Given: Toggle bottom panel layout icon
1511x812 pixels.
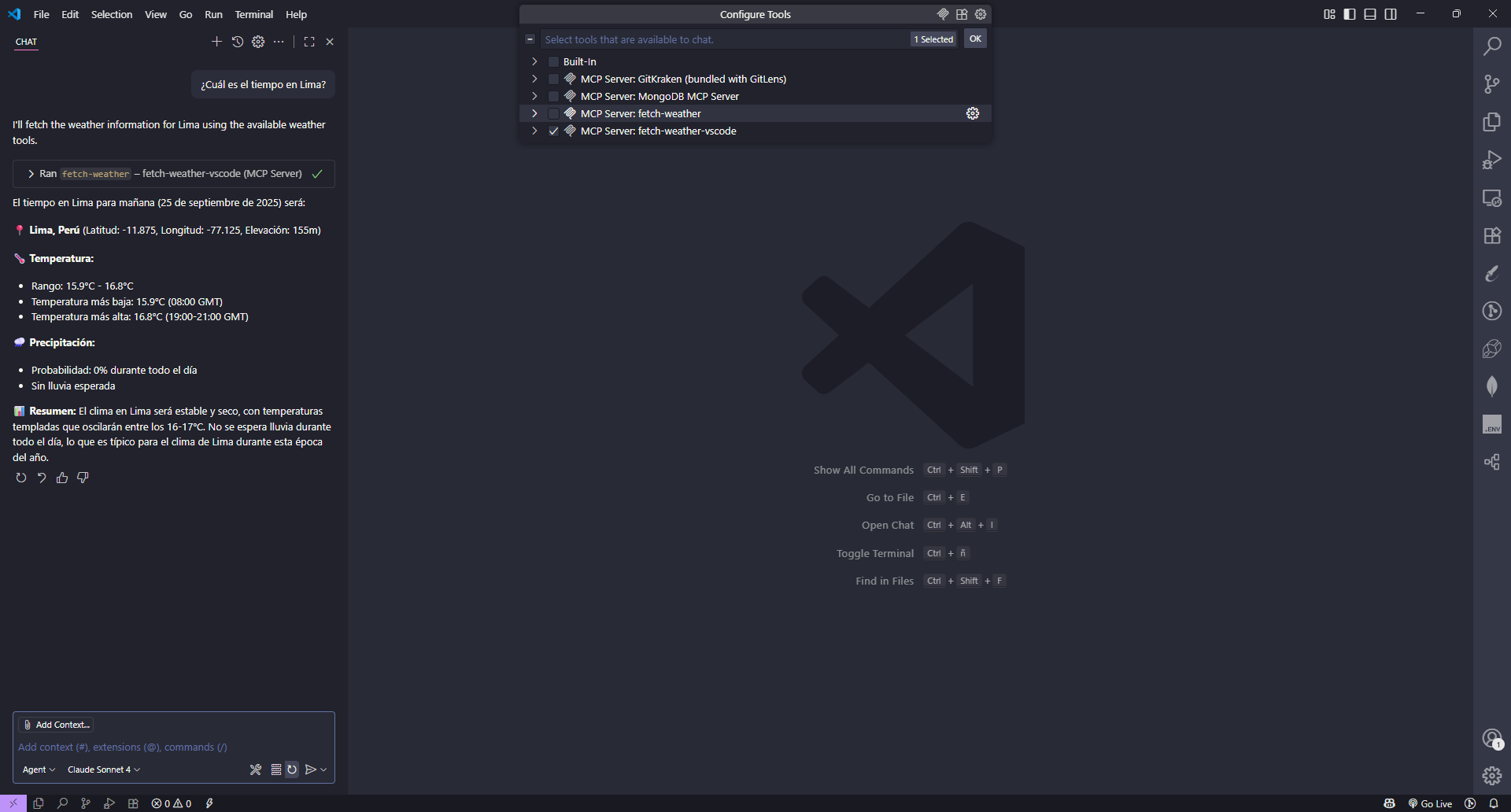Looking at the screenshot, I should (x=1370, y=14).
